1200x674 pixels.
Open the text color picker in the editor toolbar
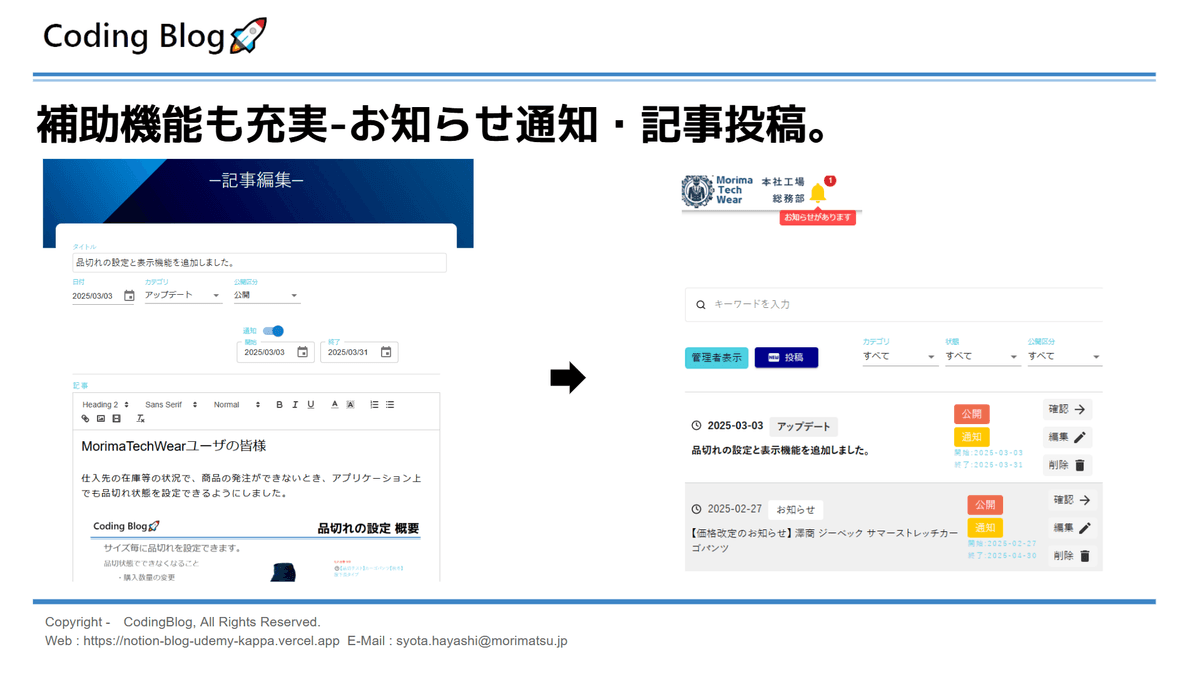[335, 404]
